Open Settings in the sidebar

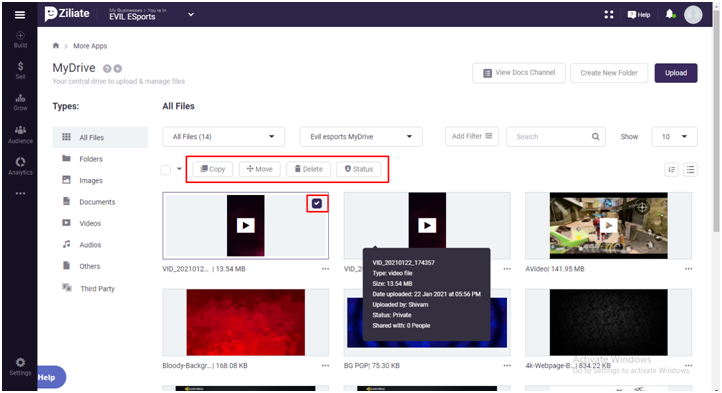20,367
